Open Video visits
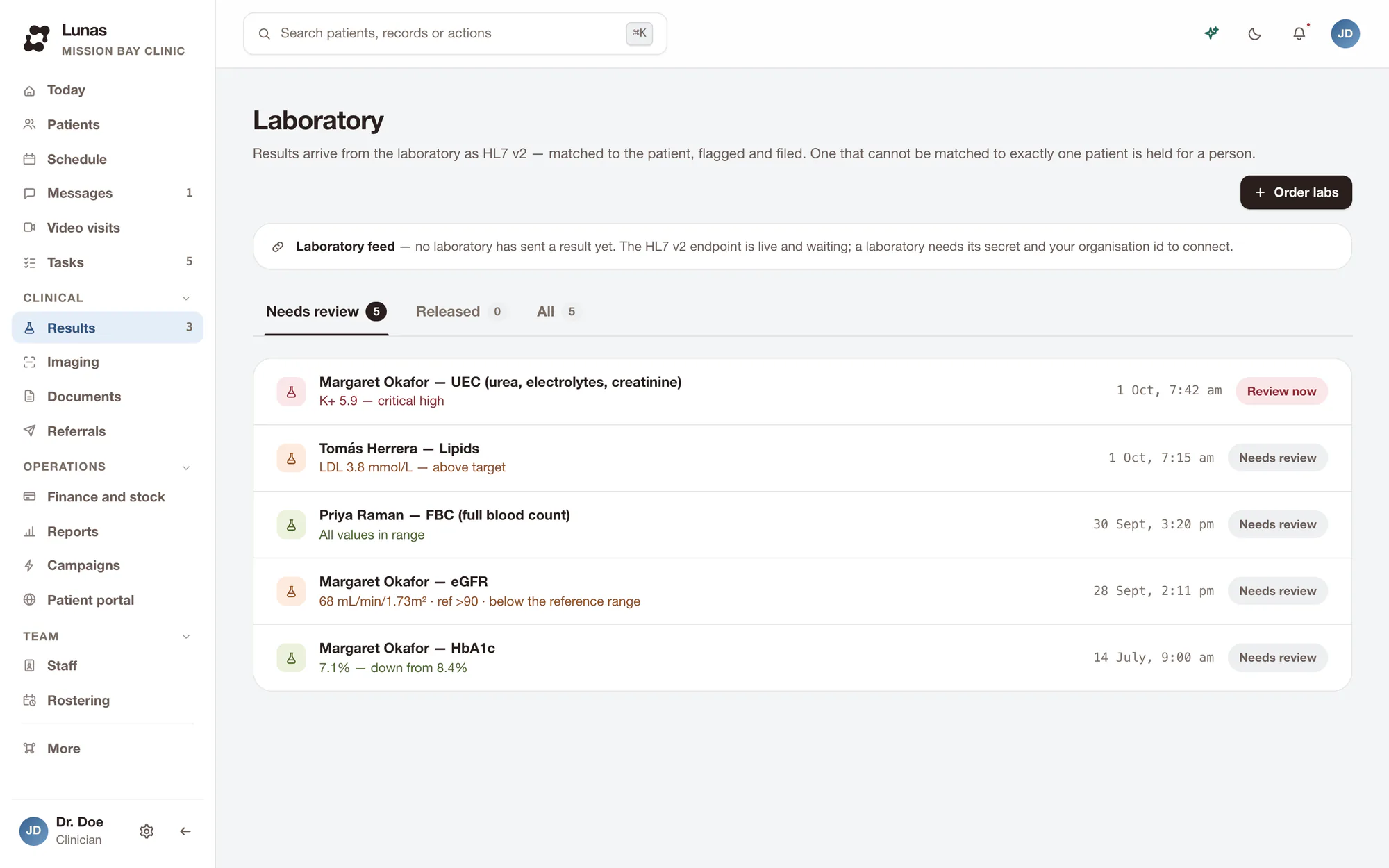 [108, 228]
